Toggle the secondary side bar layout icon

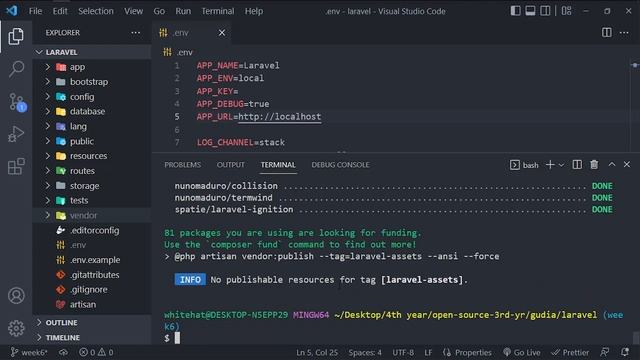pos(545,11)
